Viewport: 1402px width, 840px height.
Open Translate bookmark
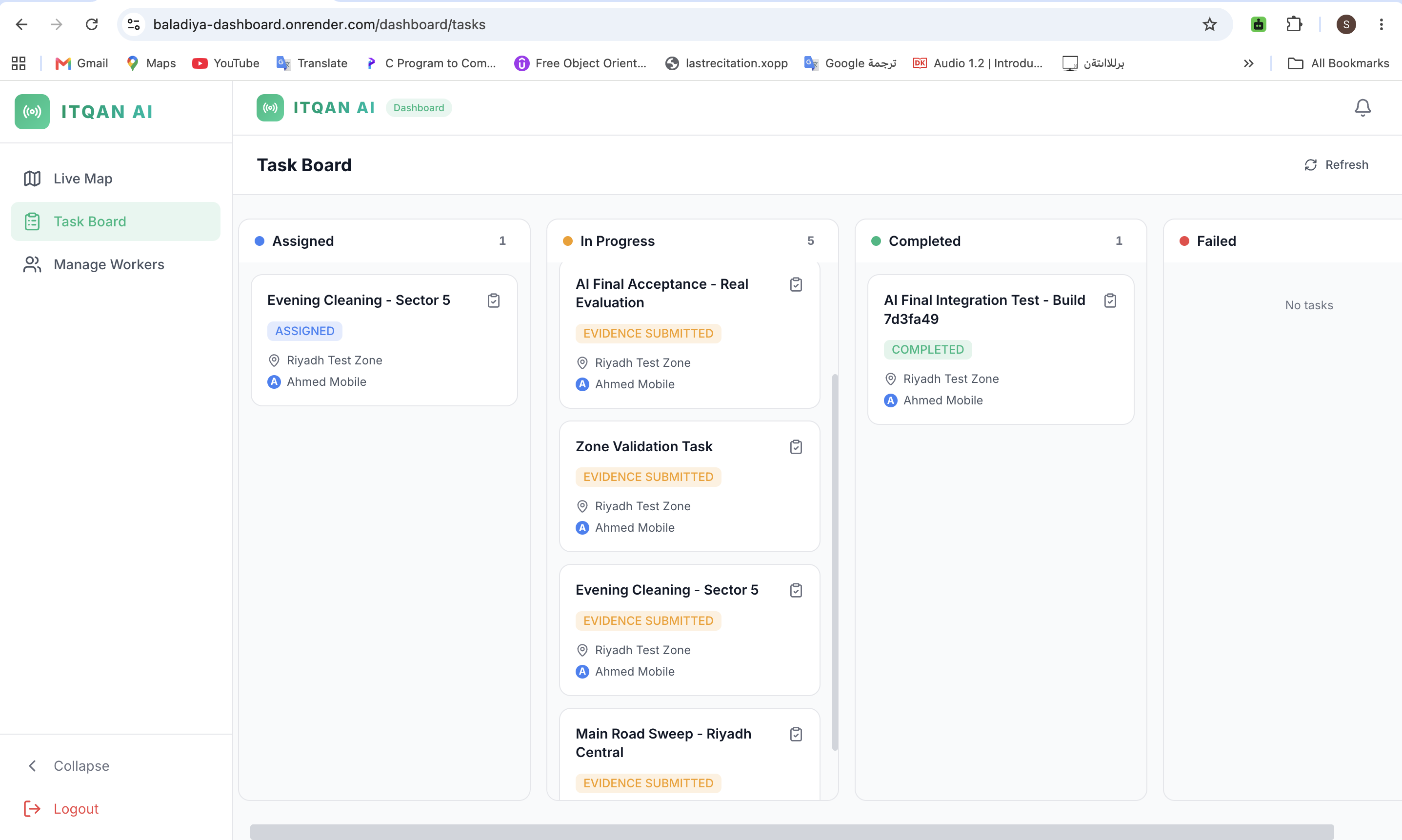pos(312,63)
